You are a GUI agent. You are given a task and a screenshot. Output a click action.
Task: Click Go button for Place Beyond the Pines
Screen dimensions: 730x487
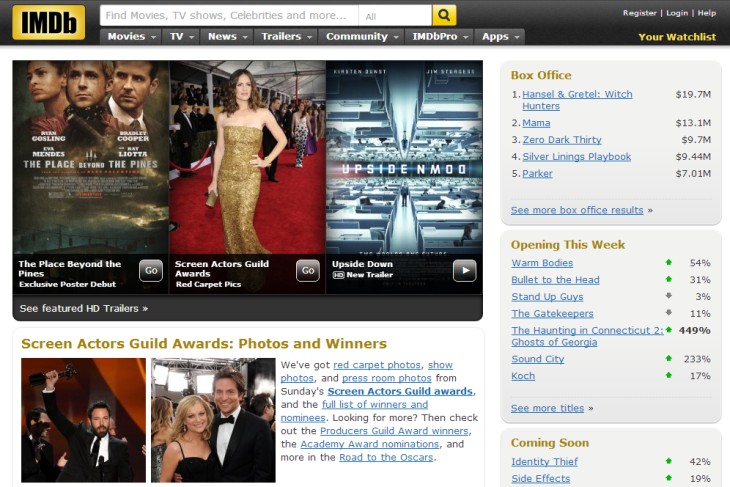point(150,270)
